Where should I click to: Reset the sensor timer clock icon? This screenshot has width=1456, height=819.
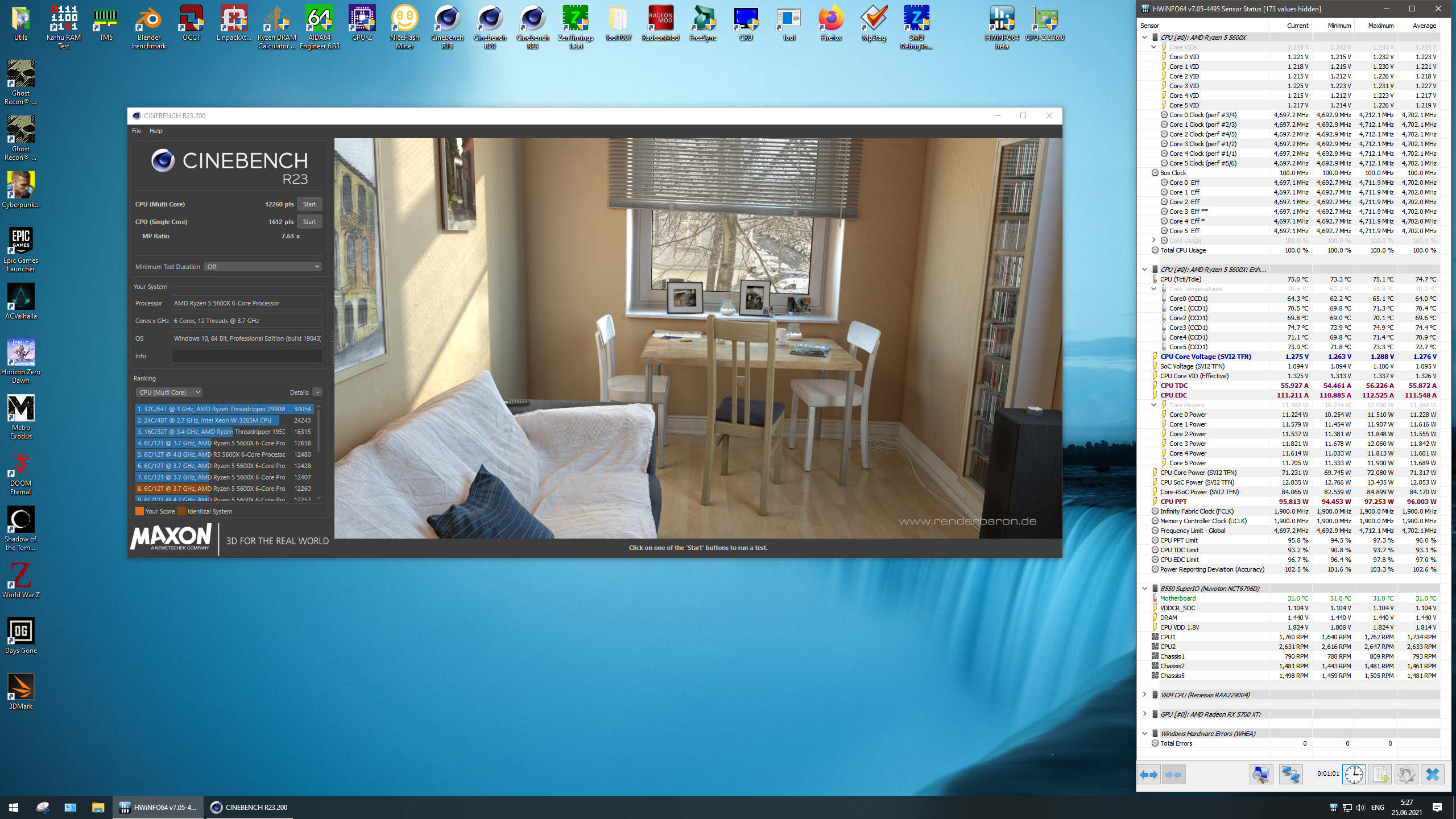tap(1354, 775)
